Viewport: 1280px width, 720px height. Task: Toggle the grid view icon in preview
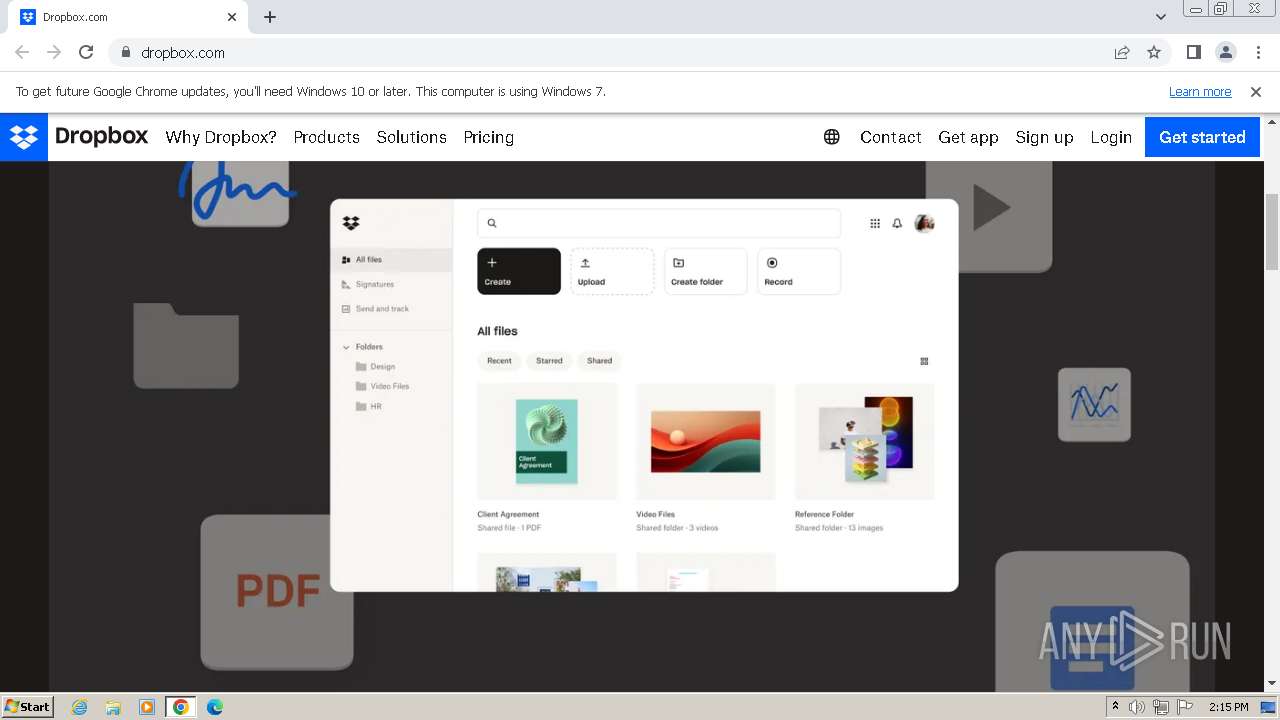tap(924, 361)
